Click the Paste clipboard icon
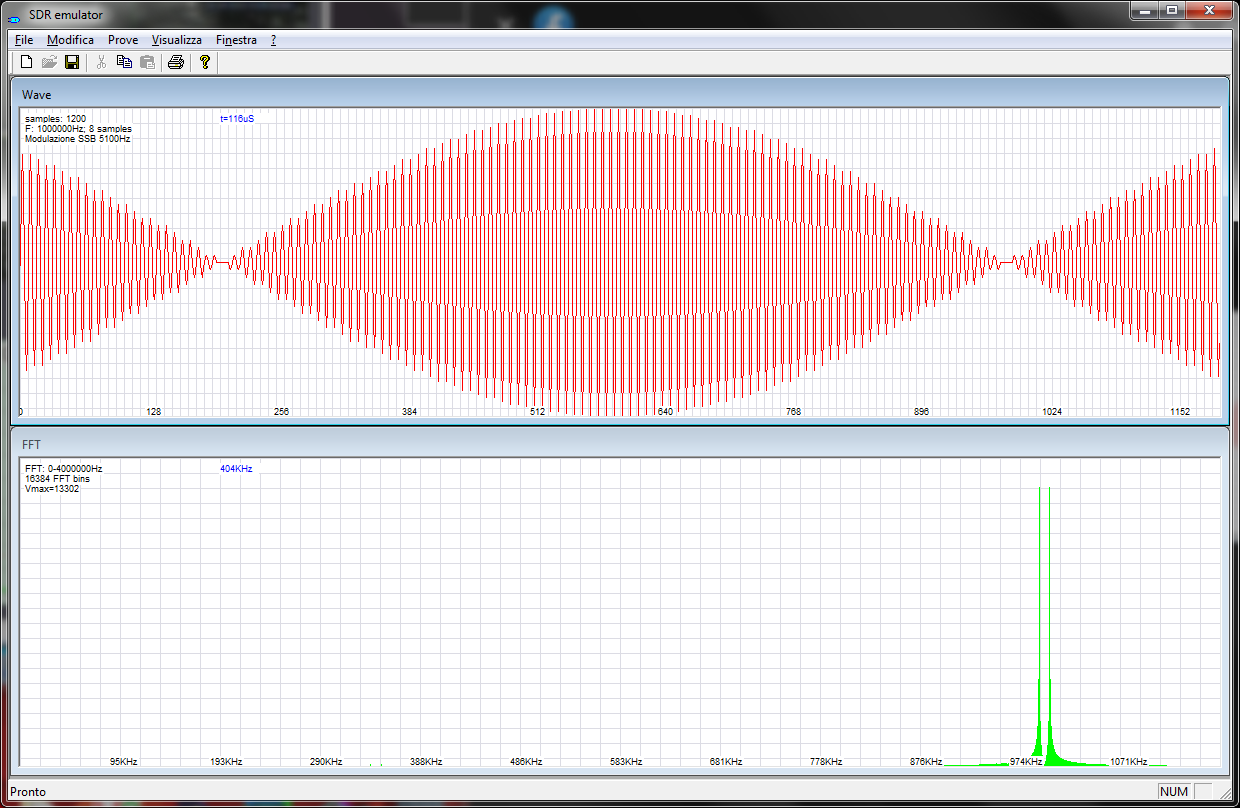Image resolution: width=1240 pixels, height=808 pixels. pos(147,63)
